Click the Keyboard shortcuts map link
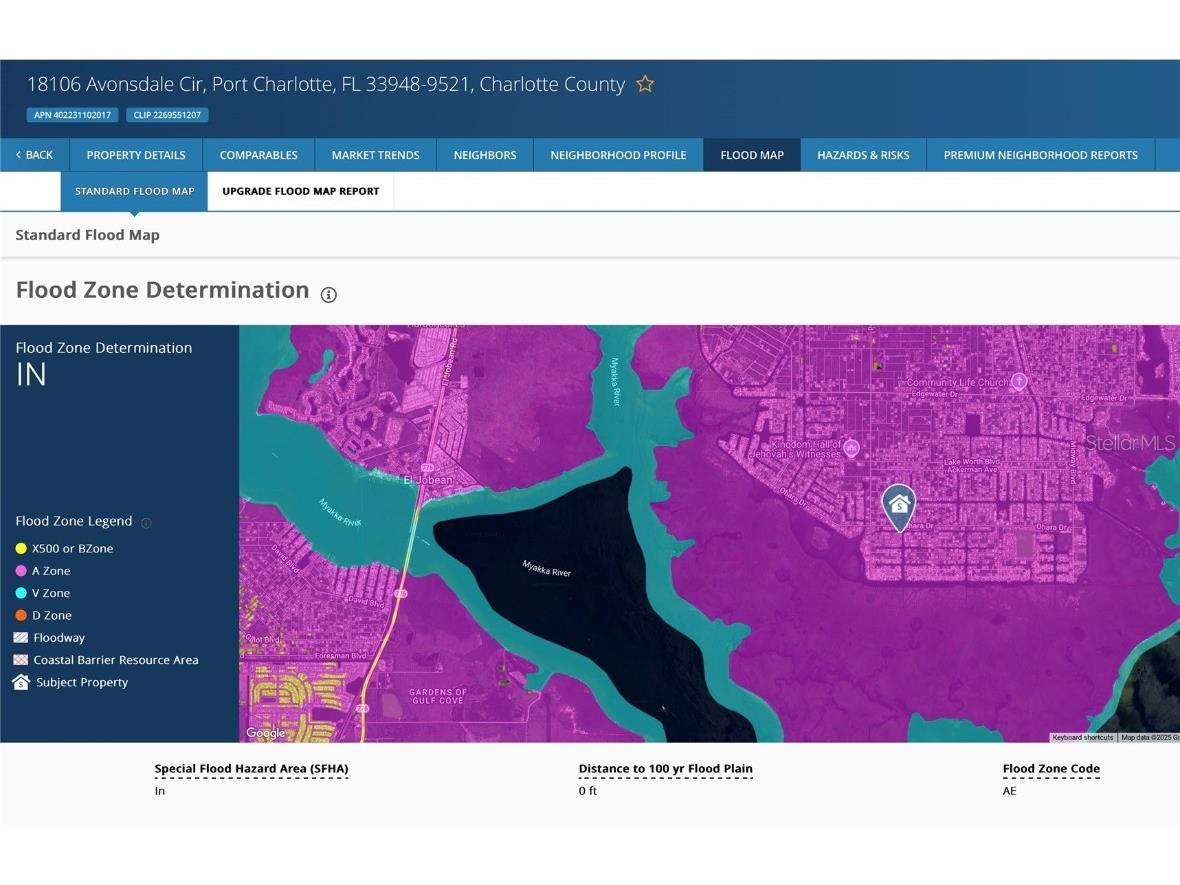 1082,738
